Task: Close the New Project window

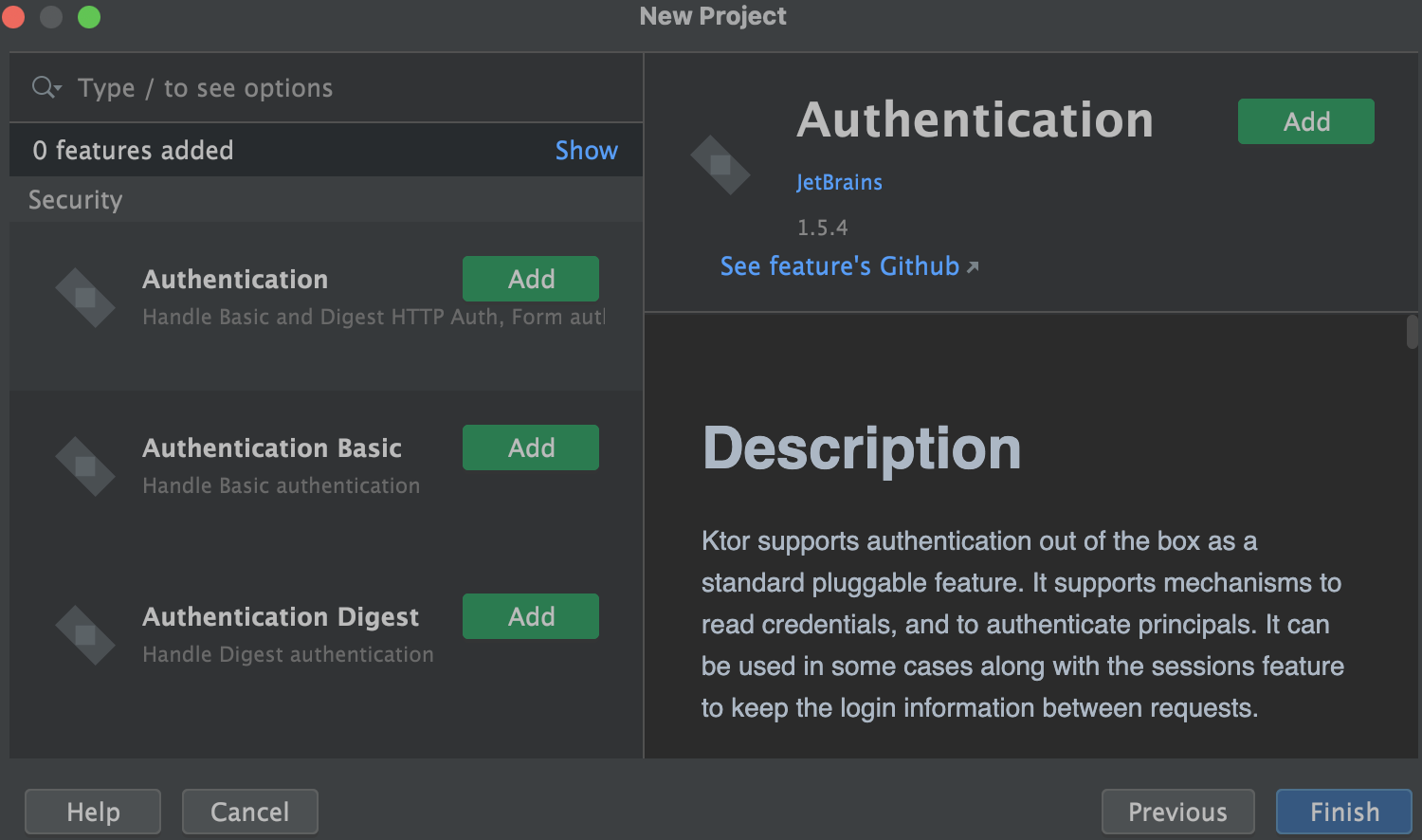Action: tap(13, 17)
